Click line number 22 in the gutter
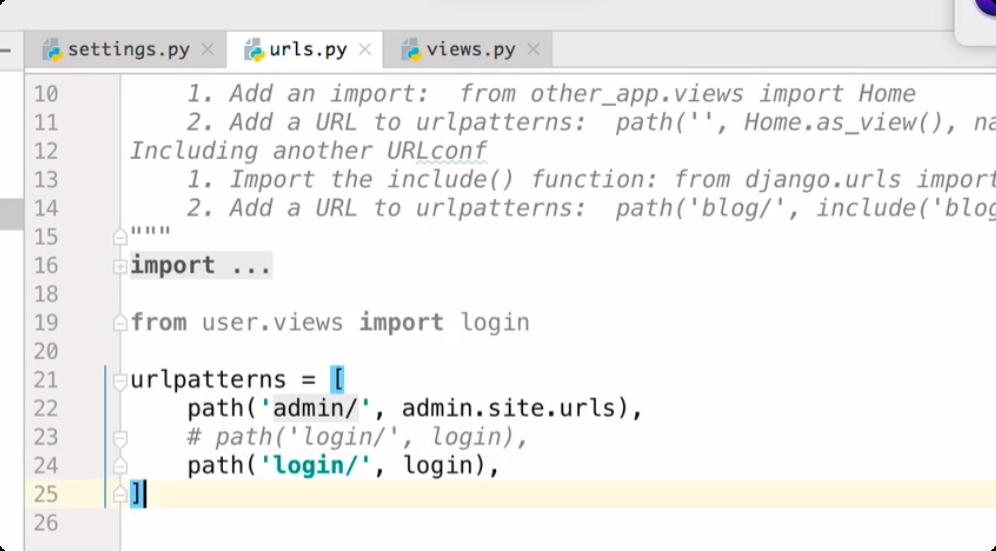The width and height of the screenshot is (996, 551). pos(46,408)
